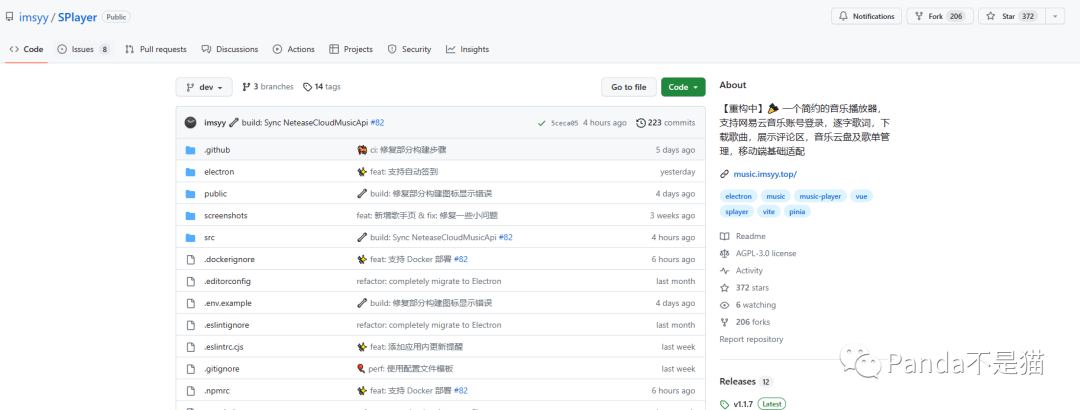Click Report repository

click(751, 339)
